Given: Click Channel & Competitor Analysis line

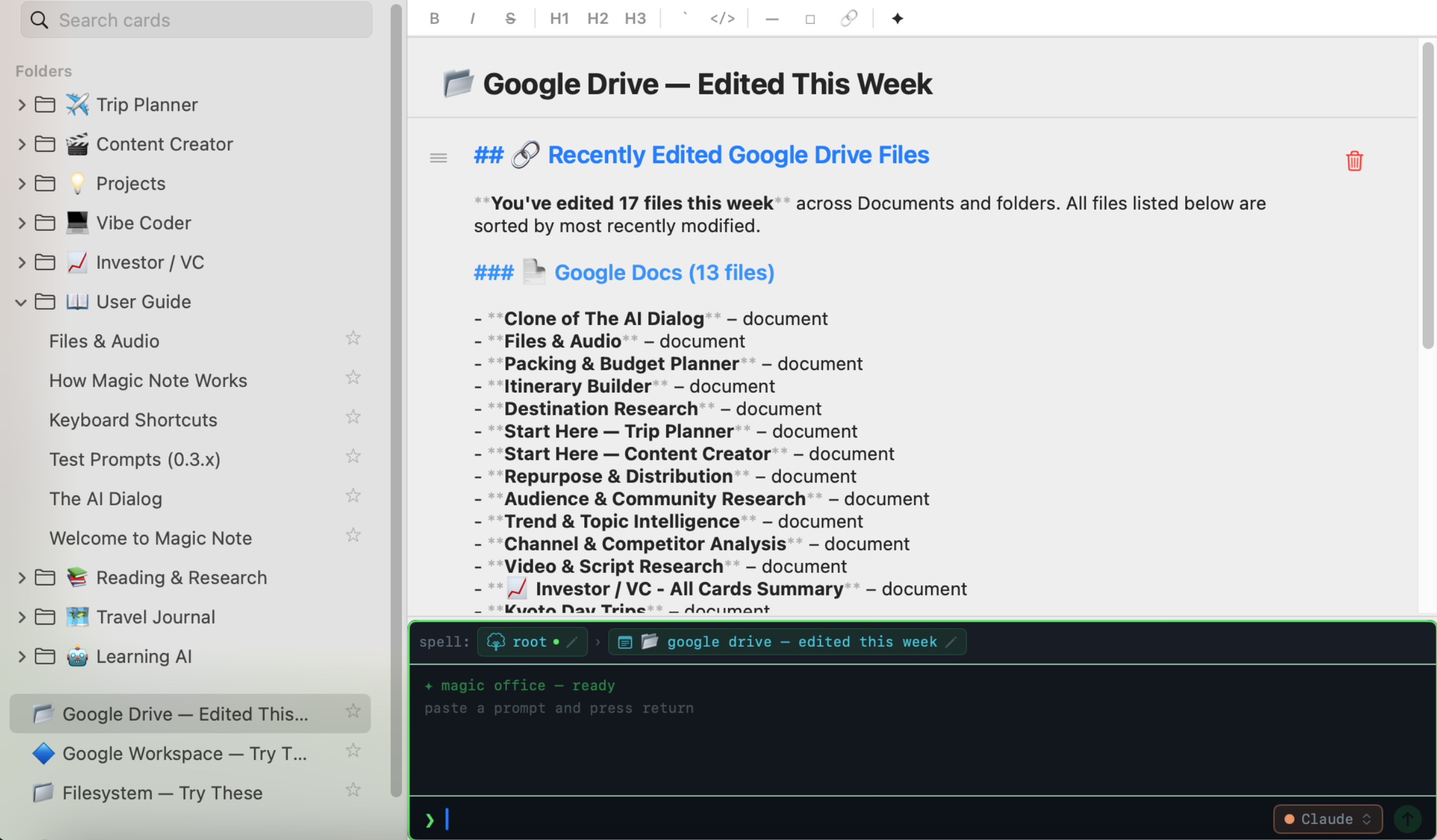Looking at the screenshot, I should point(692,543).
